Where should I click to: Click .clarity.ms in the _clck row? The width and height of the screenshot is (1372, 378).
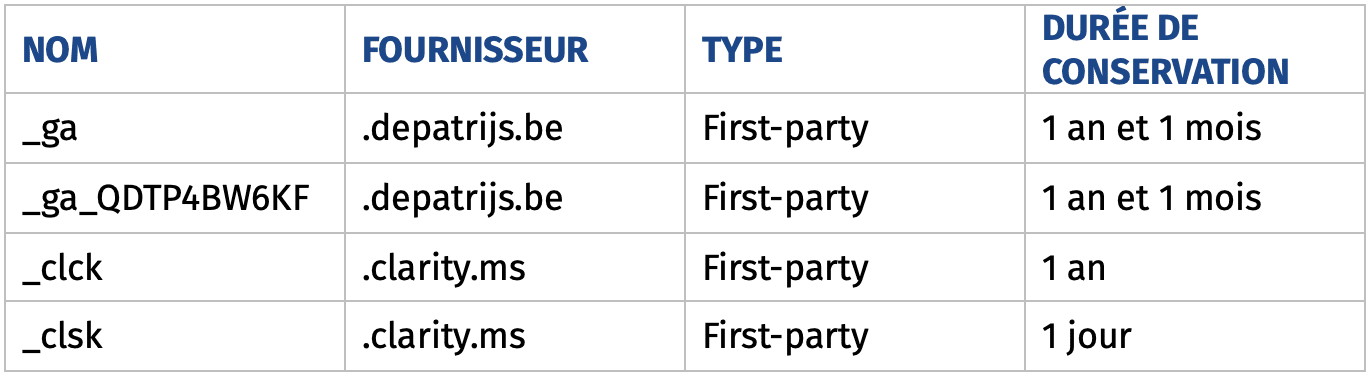(443, 268)
